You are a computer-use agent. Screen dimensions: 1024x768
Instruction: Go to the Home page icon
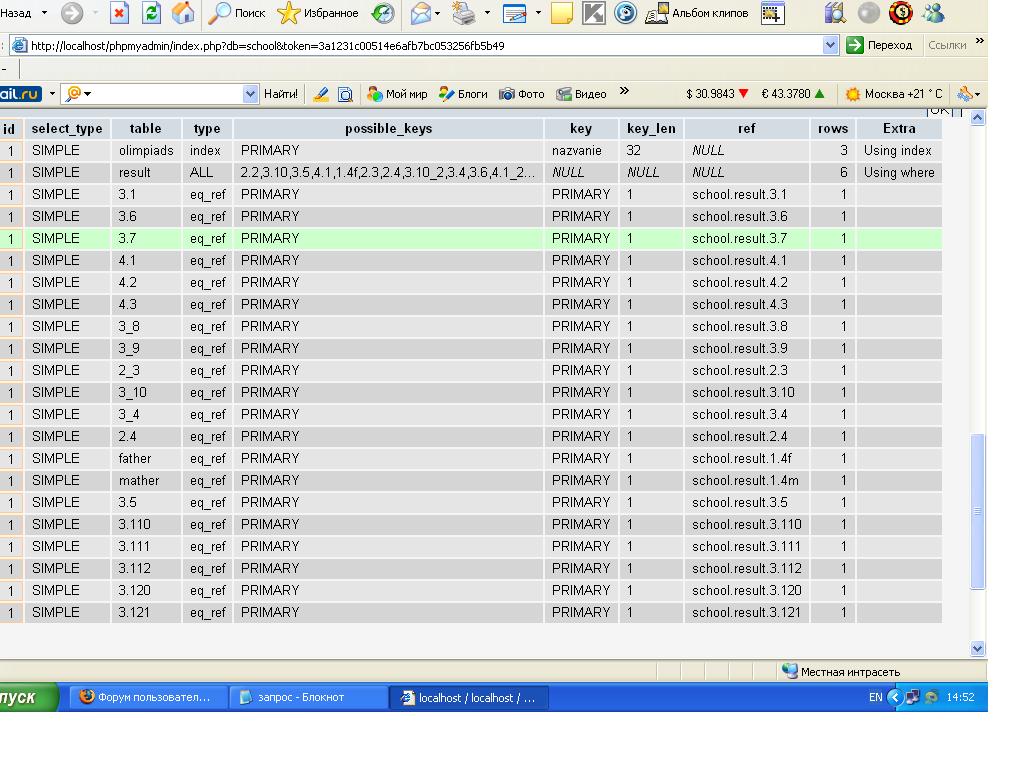(183, 13)
